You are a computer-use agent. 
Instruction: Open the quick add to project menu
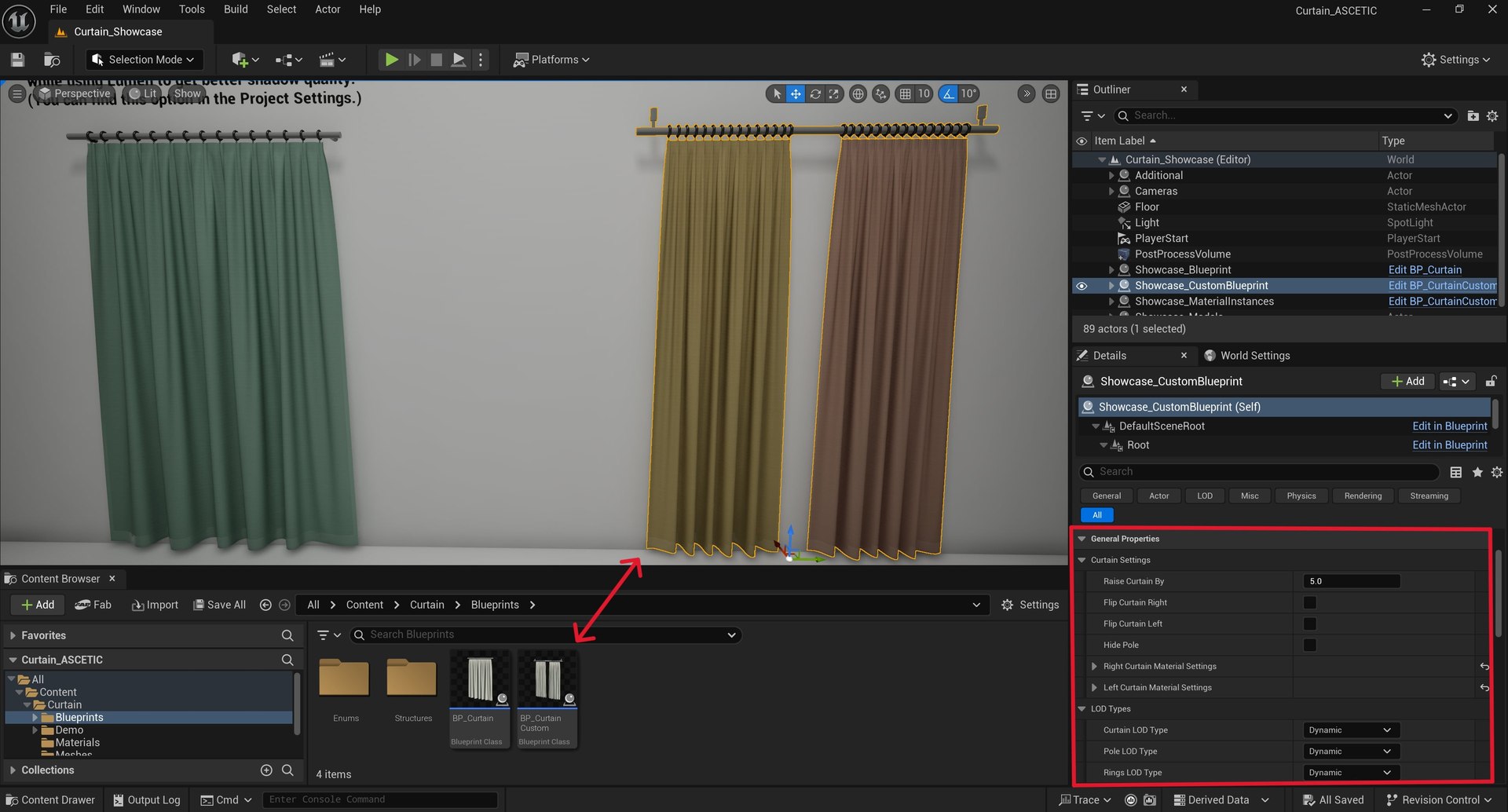pos(245,60)
